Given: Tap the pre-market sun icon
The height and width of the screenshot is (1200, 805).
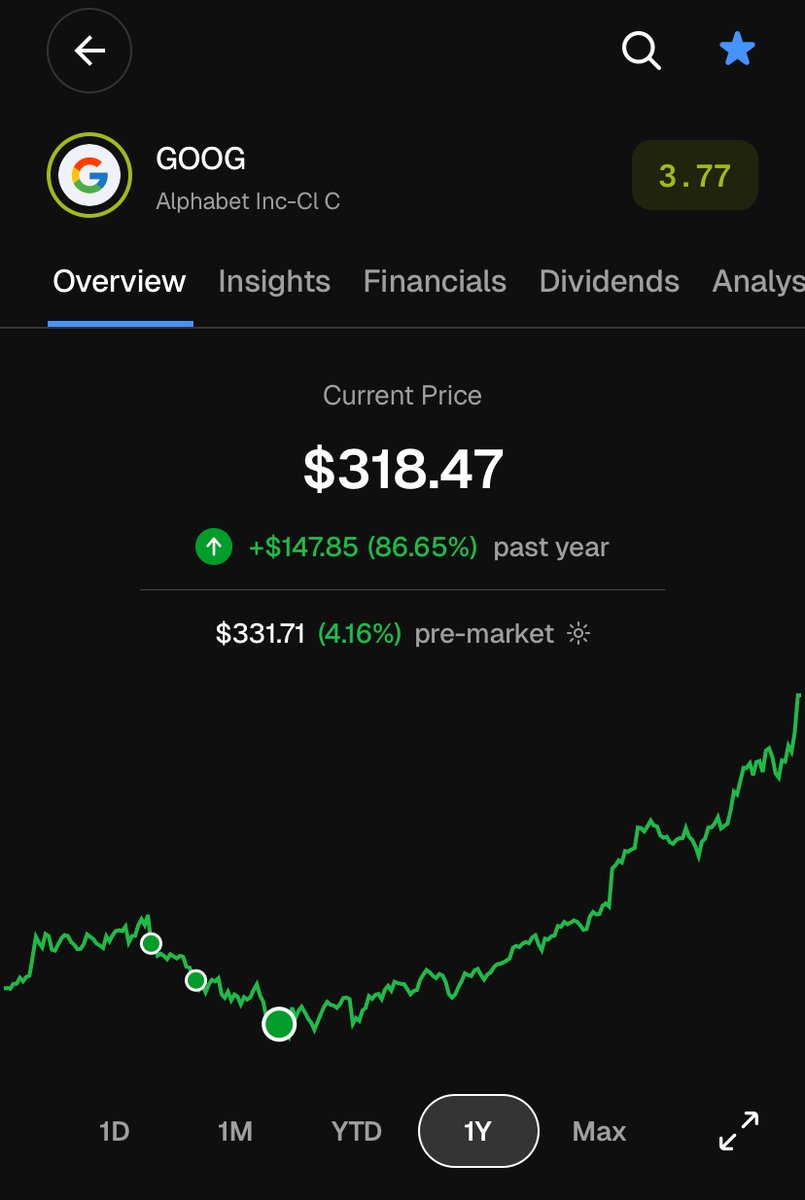Looking at the screenshot, I should tap(580, 633).
